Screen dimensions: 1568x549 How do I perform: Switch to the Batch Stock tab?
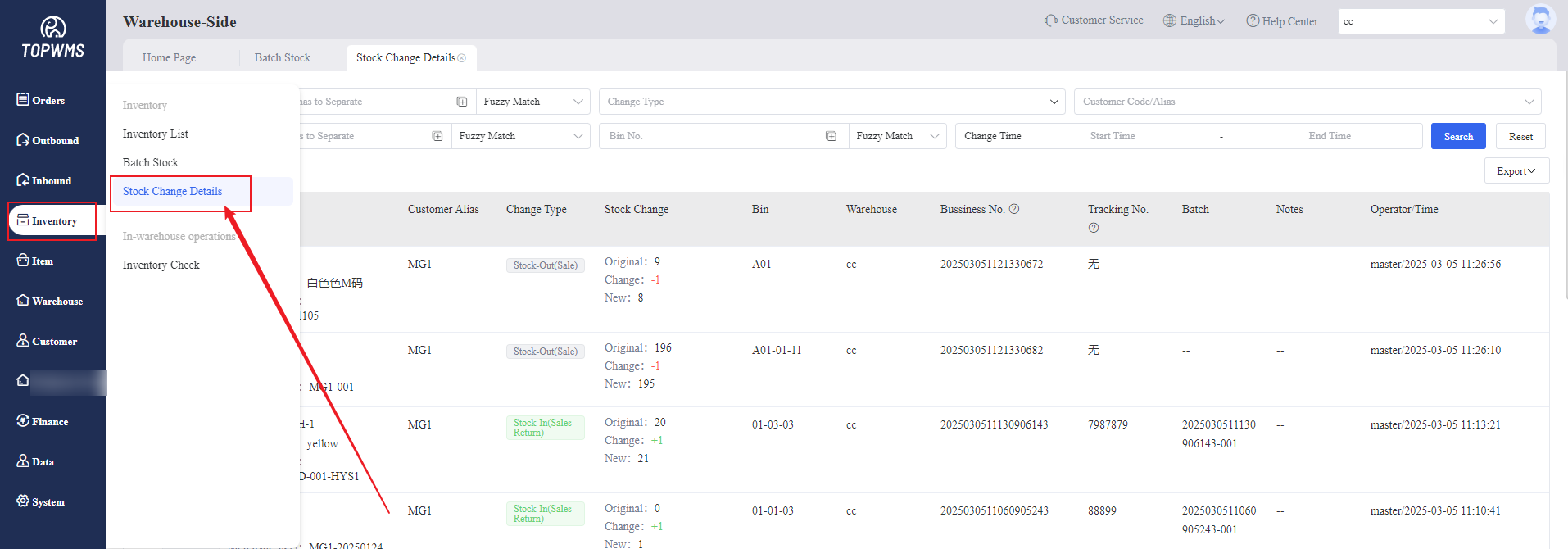click(x=282, y=58)
